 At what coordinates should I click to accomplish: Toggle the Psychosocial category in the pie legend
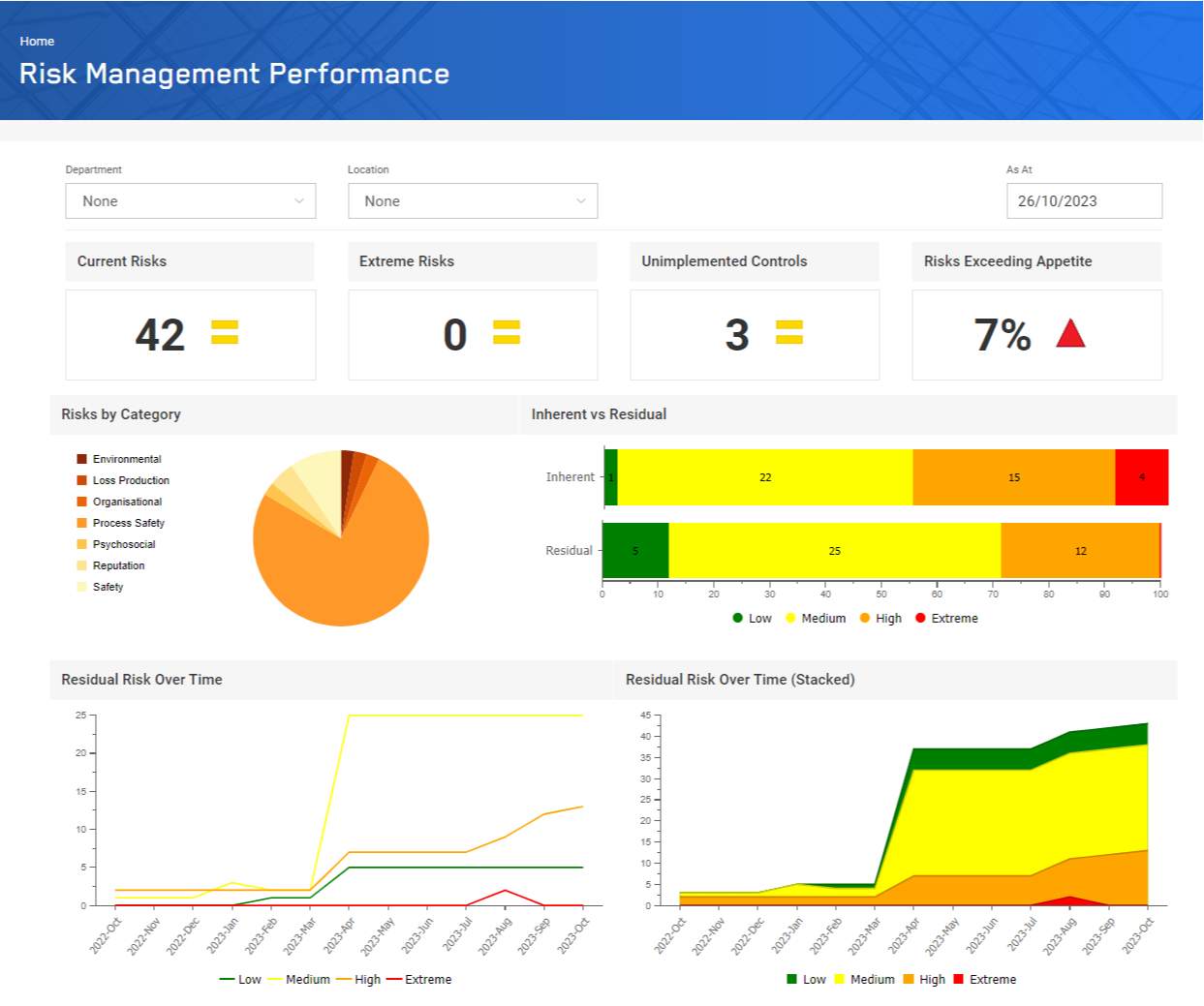tap(82, 544)
